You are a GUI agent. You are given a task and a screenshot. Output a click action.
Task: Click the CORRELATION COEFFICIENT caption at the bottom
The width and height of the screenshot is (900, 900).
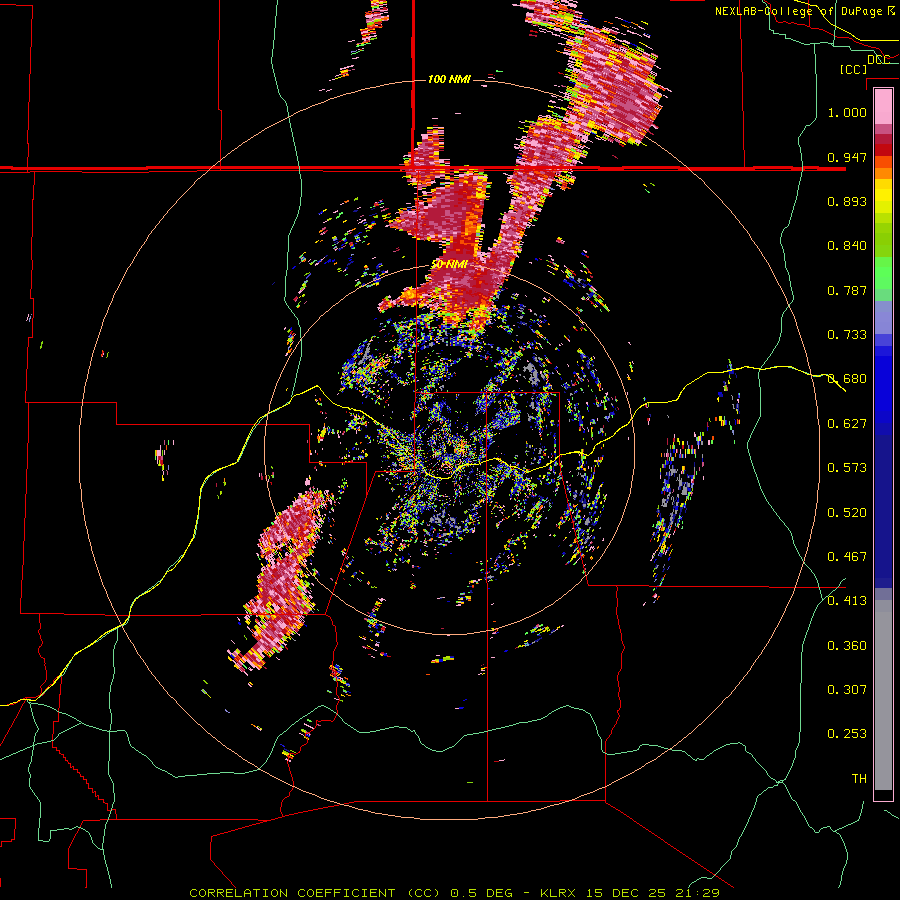(454, 893)
